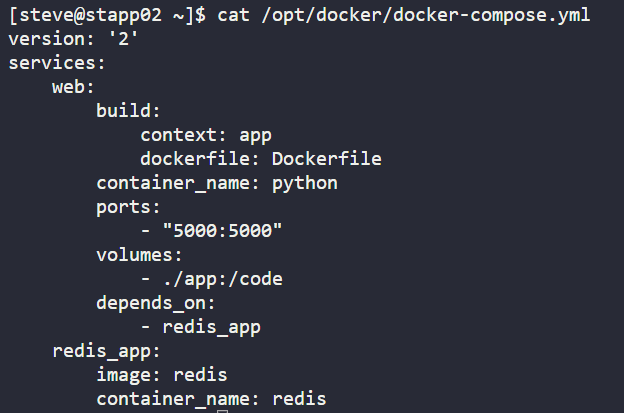This screenshot has width=624, height=413.
Task: Click the build: key
Action: (x=128, y=111)
